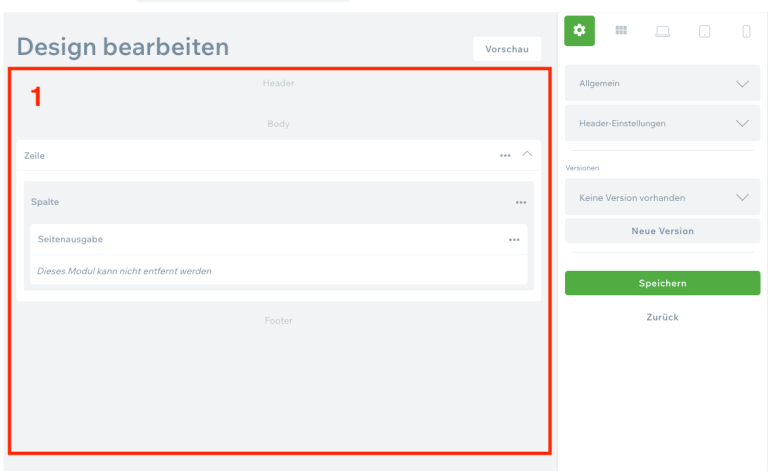Open the Seitenausgabe three-dot options menu
This screenshot has height=471, width=768.
pos(514,240)
